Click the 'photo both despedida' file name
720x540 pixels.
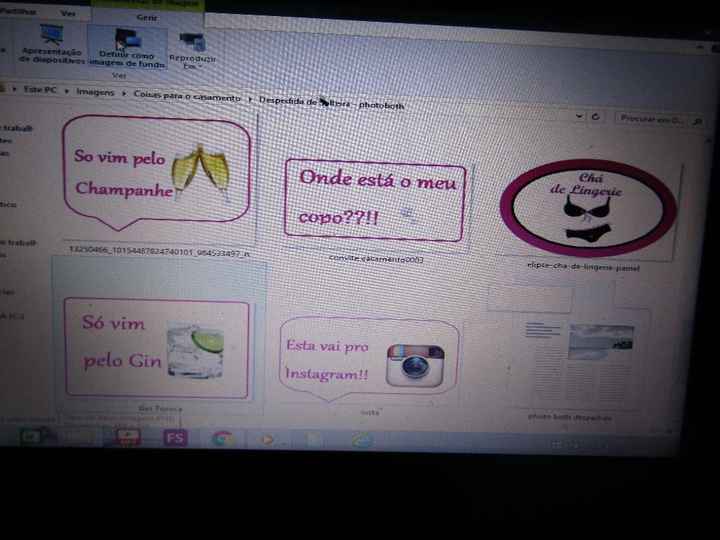click(569, 417)
